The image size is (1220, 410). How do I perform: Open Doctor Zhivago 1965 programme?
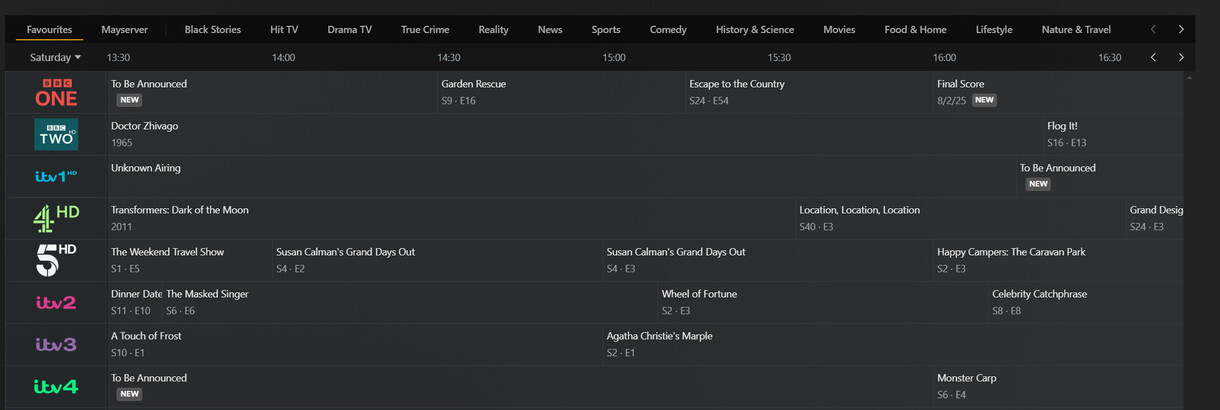pyautogui.click(x=575, y=134)
